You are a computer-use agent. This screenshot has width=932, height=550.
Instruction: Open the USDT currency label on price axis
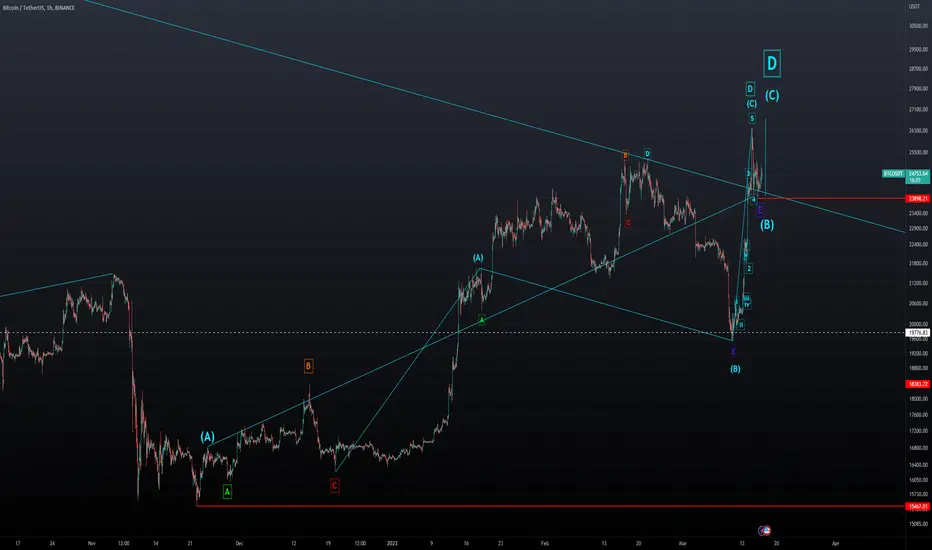[914, 6]
